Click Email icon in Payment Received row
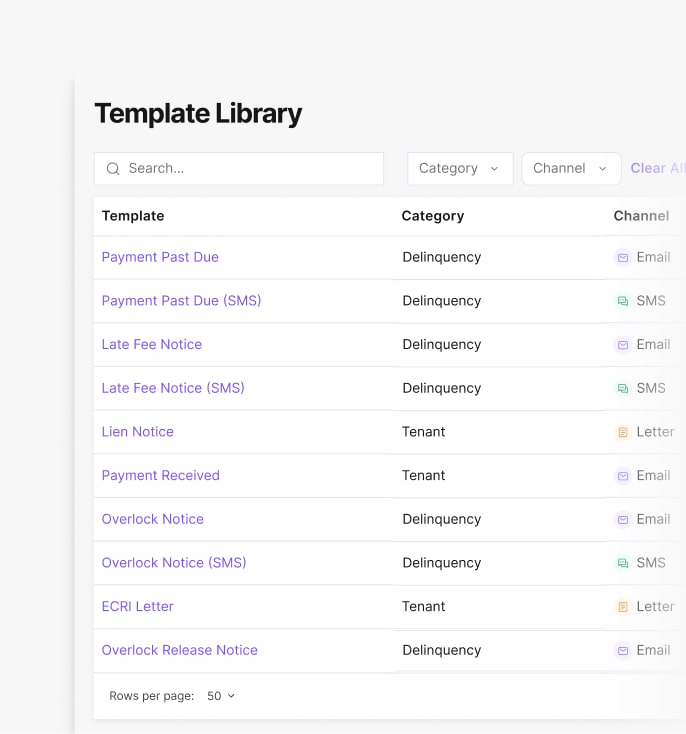Viewport: 686px width, 734px height. coord(623,476)
